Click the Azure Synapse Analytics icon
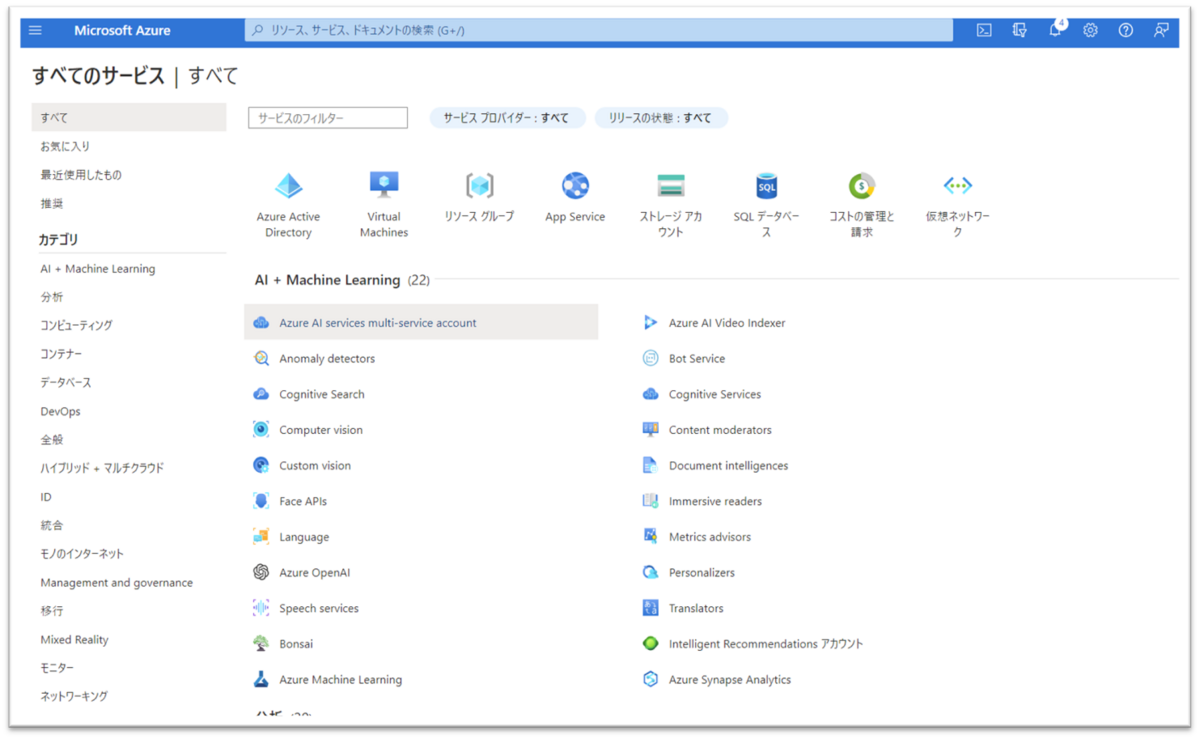1200x739 pixels. (x=651, y=679)
